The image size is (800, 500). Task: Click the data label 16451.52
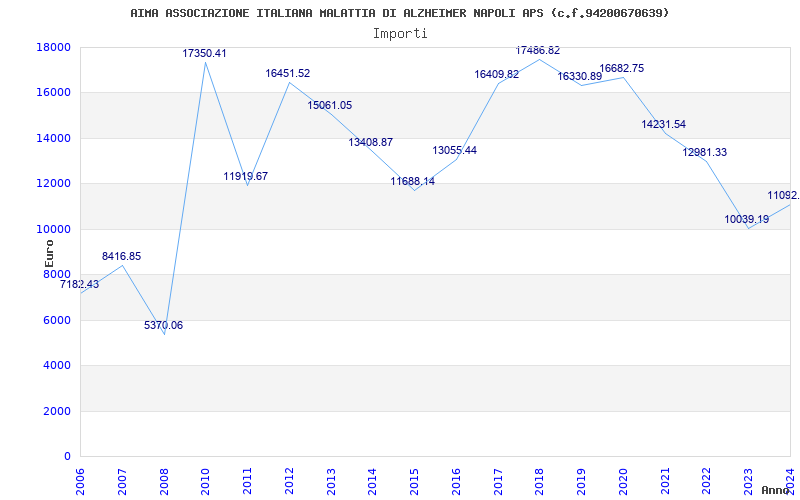[x=288, y=73]
